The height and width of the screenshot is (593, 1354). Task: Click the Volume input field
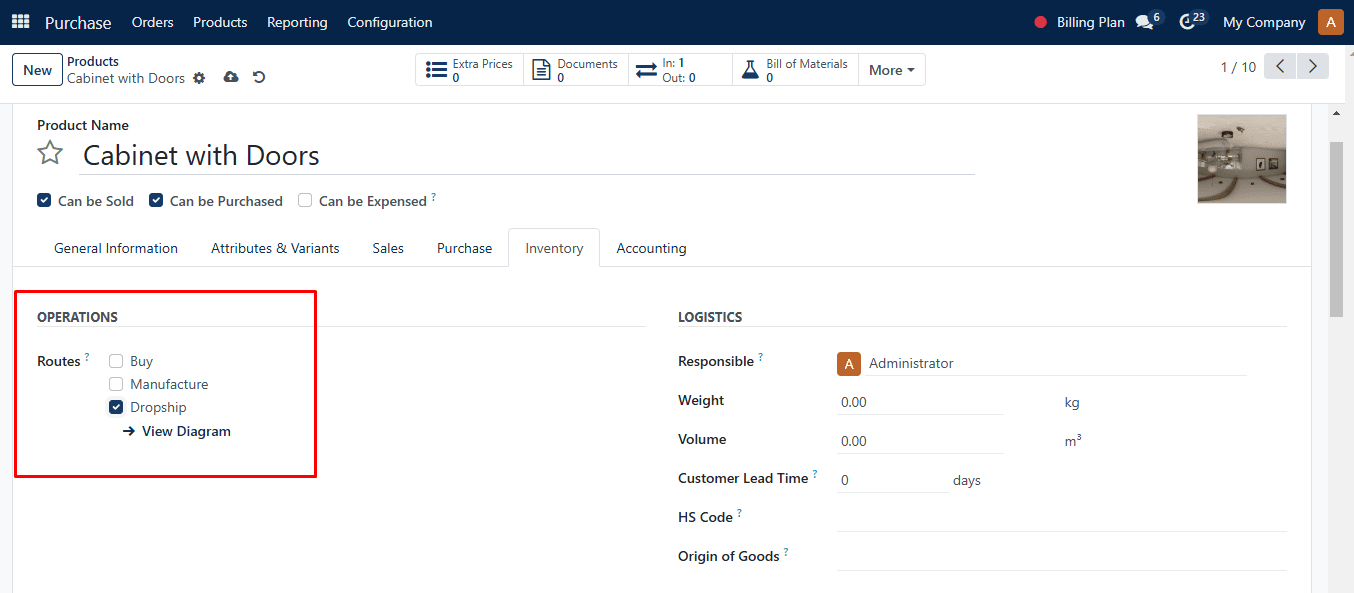(x=920, y=441)
